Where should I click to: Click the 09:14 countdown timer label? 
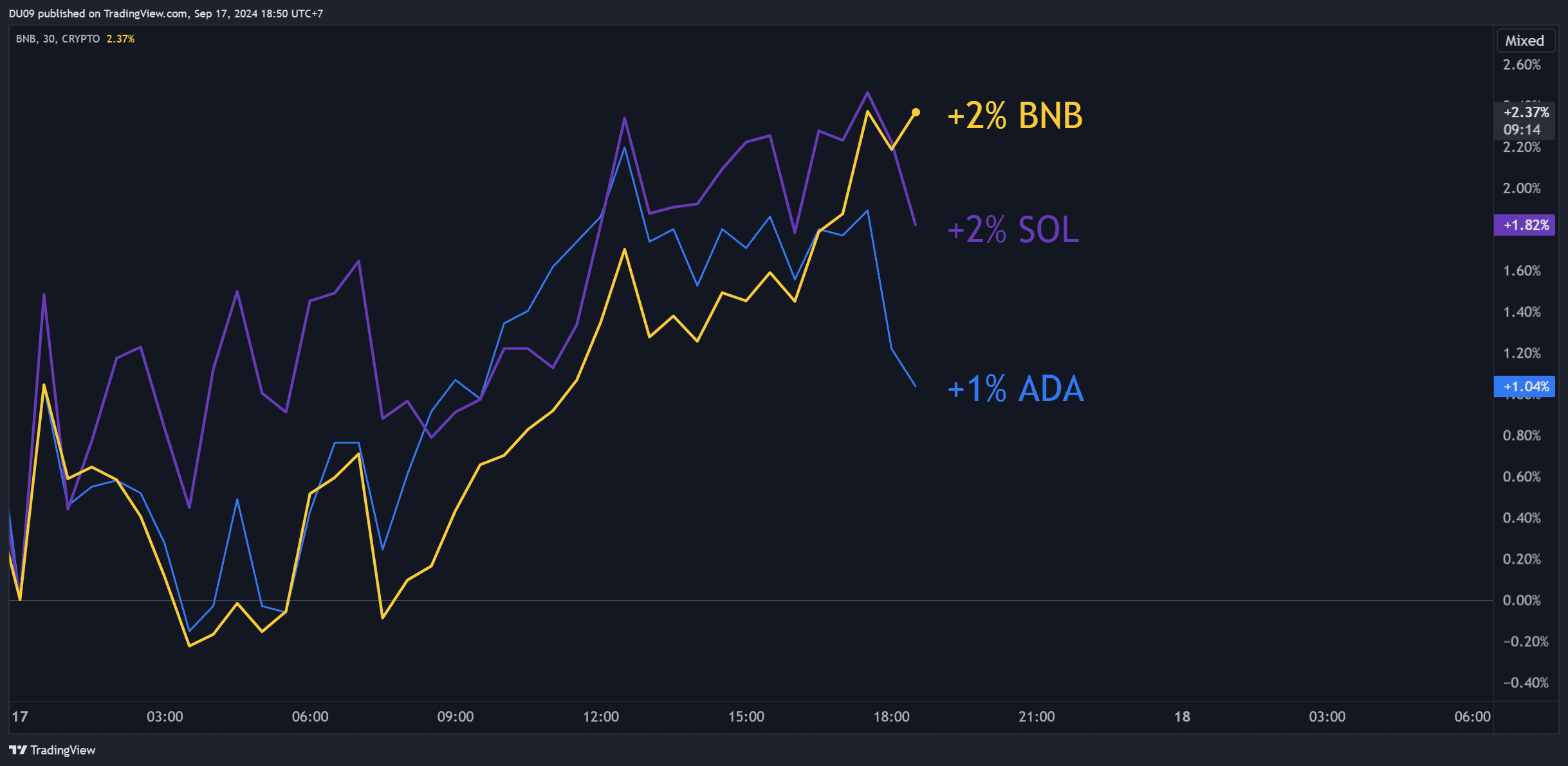[x=1522, y=129]
